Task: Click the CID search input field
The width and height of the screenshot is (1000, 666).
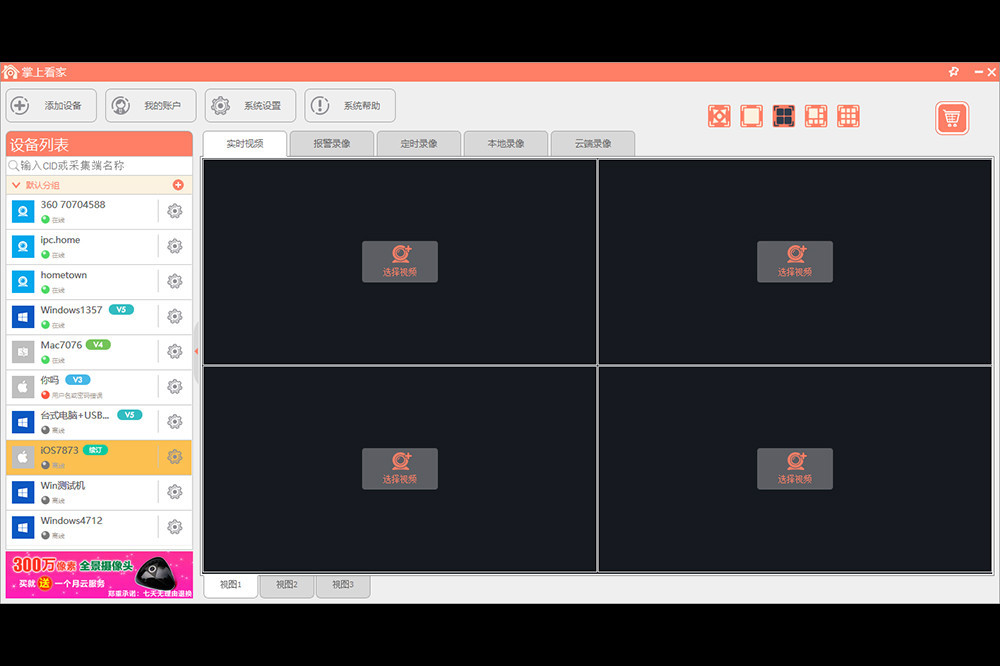Action: point(100,165)
